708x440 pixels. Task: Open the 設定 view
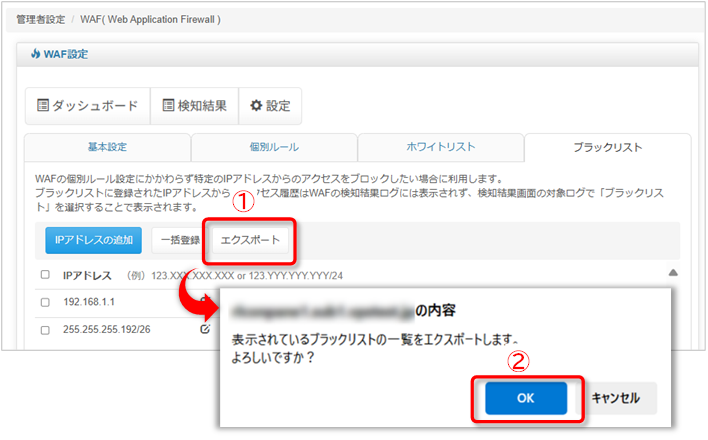(x=270, y=106)
